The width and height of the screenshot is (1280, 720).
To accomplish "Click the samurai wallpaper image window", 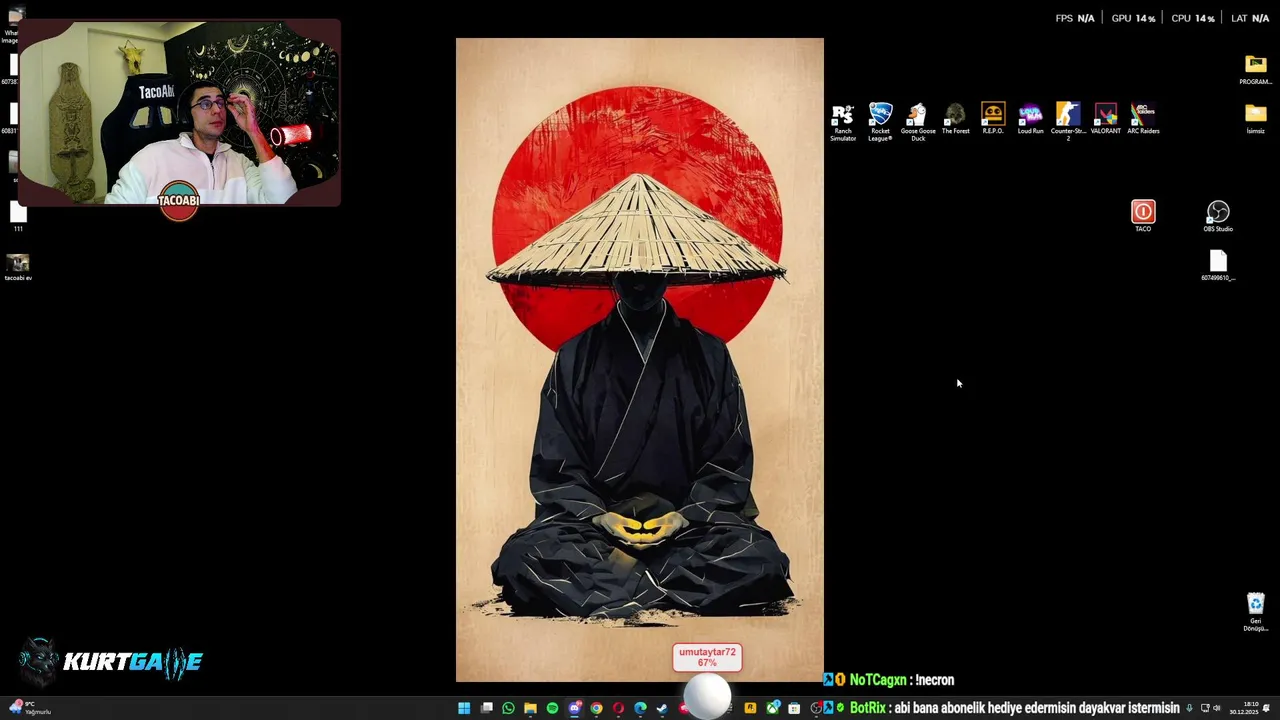I will (640, 360).
